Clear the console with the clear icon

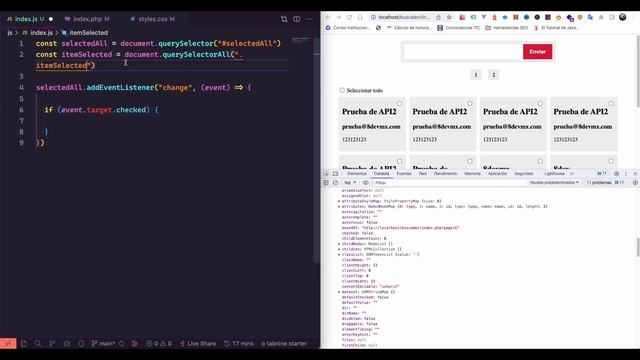coord(335,183)
